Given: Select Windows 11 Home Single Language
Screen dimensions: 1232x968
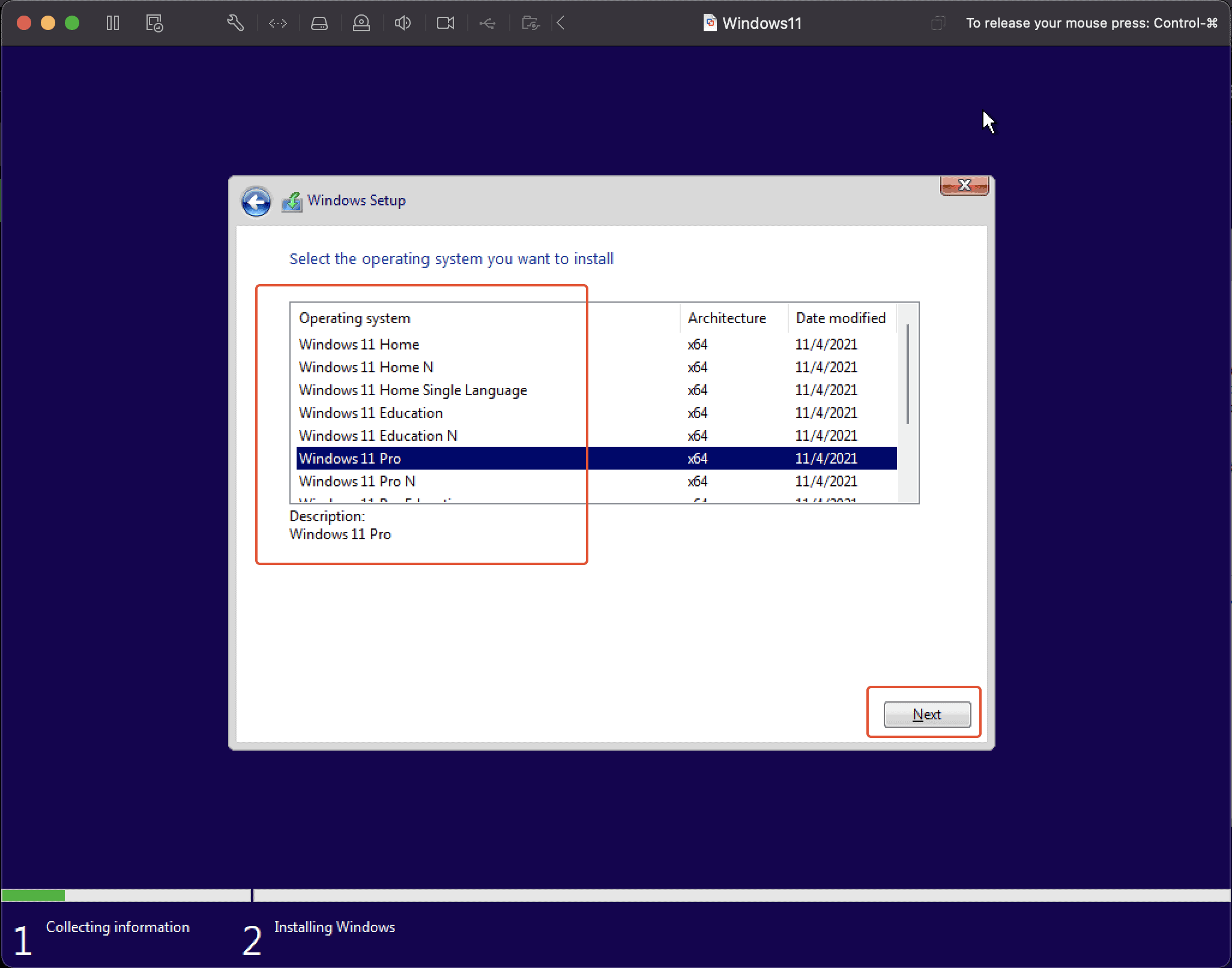Looking at the screenshot, I should point(597,390).
